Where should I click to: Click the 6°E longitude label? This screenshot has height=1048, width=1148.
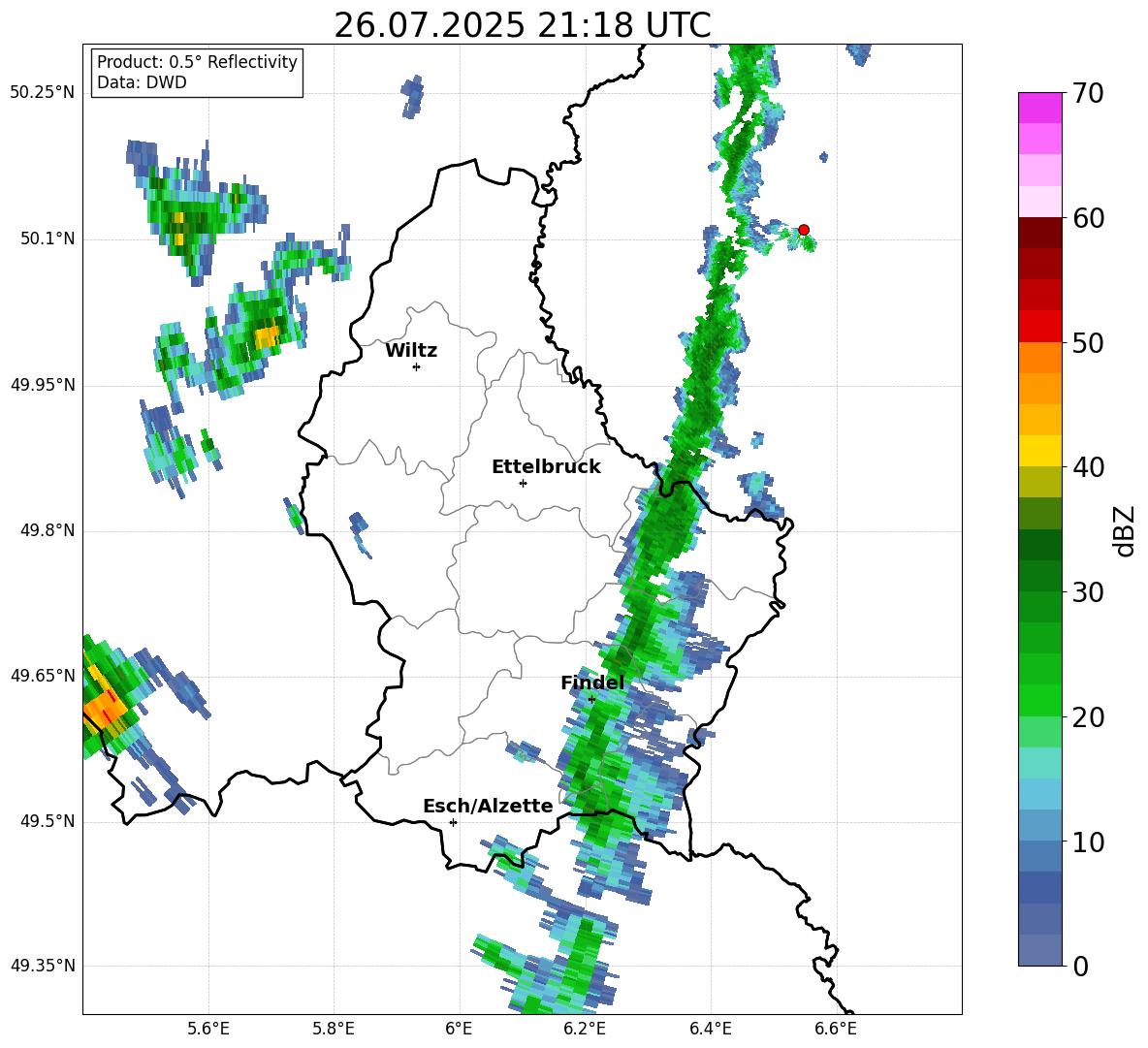click(459, 1029)
